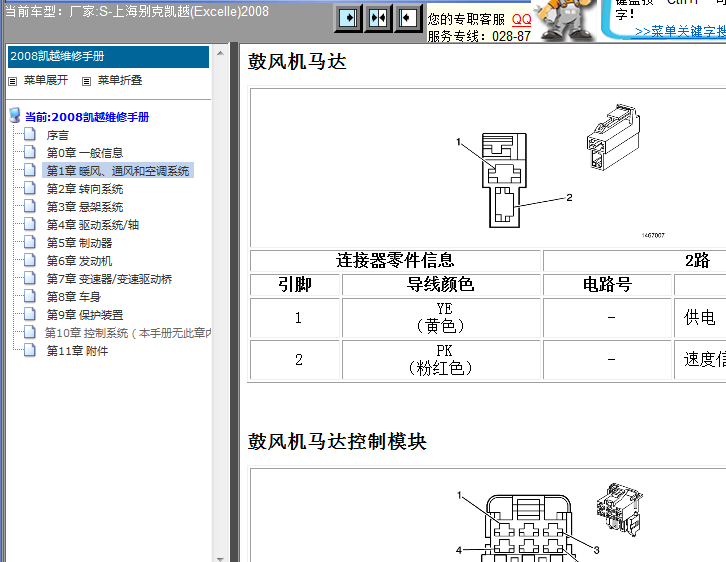Image resolution: width=726 pixels, height=562 pixels.
Task: Click the page icon next to 第2章 转向系统
Action: pos(30,188)
